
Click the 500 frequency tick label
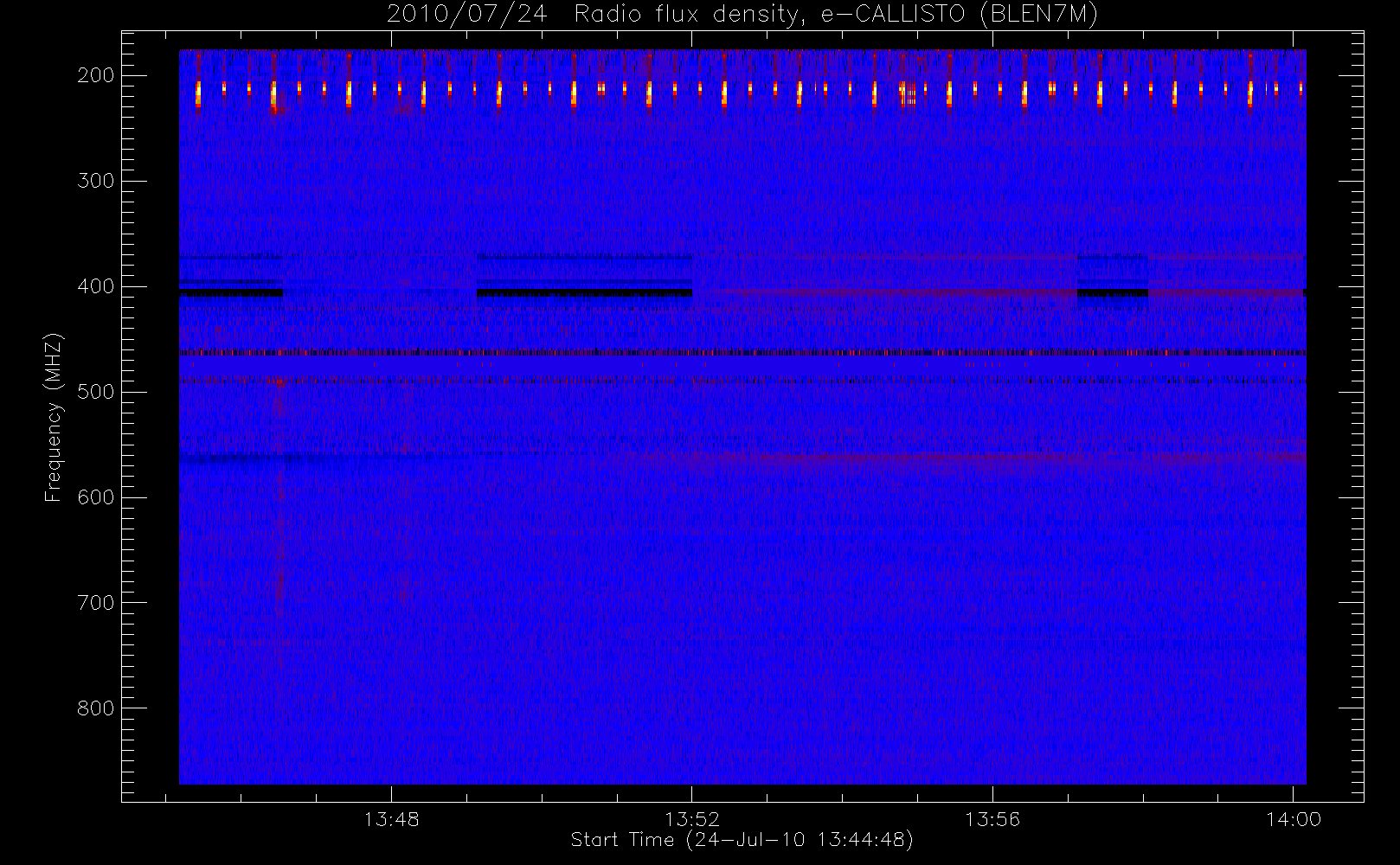coord(96,392)
